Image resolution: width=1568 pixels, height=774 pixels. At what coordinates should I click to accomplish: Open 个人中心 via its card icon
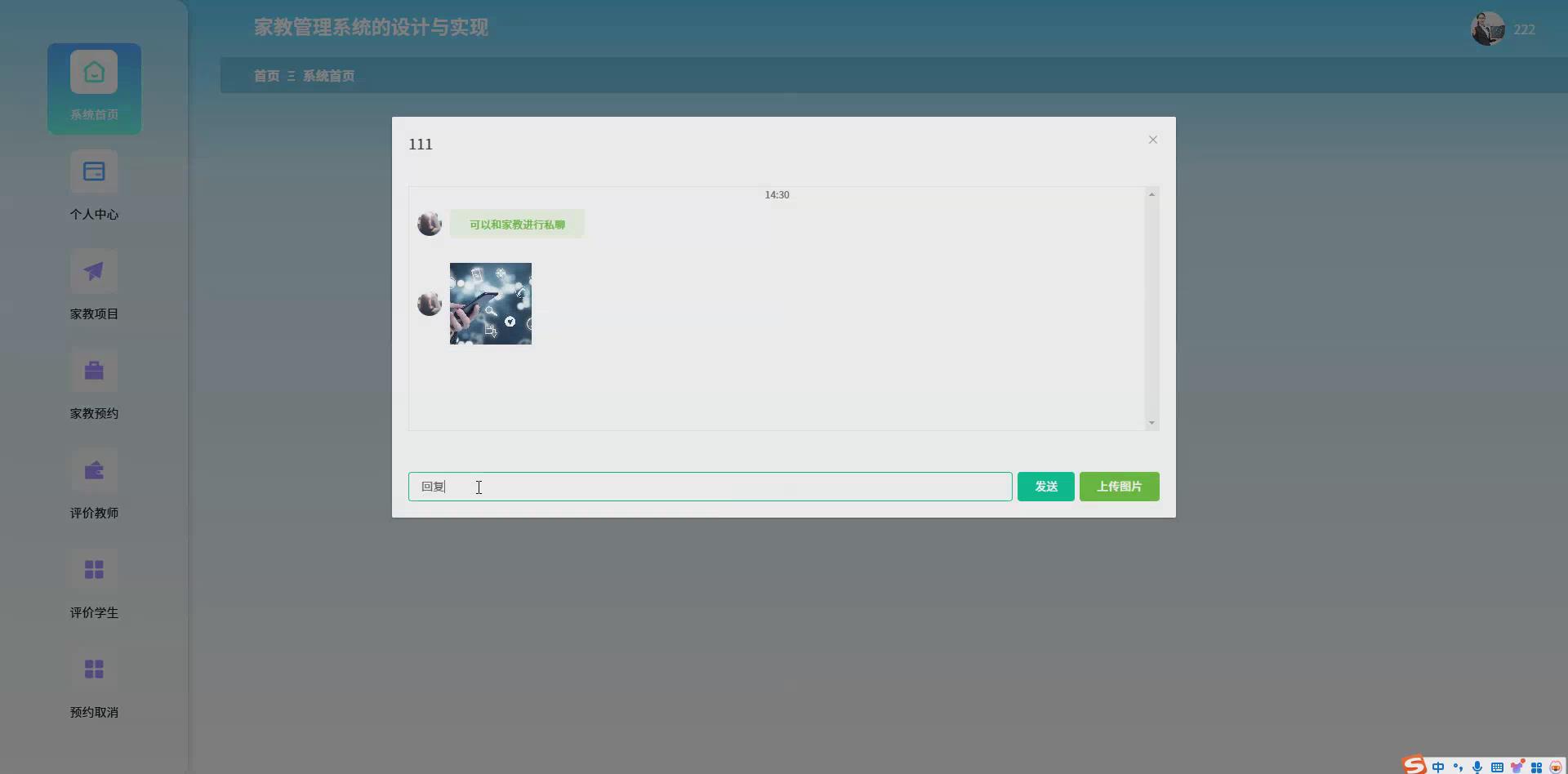(x=93, y=171)
